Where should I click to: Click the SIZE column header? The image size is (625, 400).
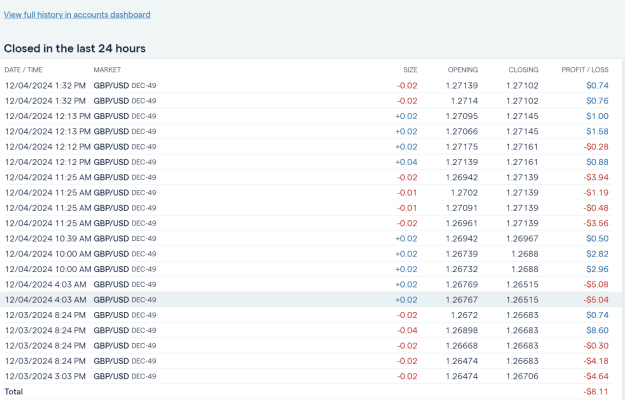410,70
